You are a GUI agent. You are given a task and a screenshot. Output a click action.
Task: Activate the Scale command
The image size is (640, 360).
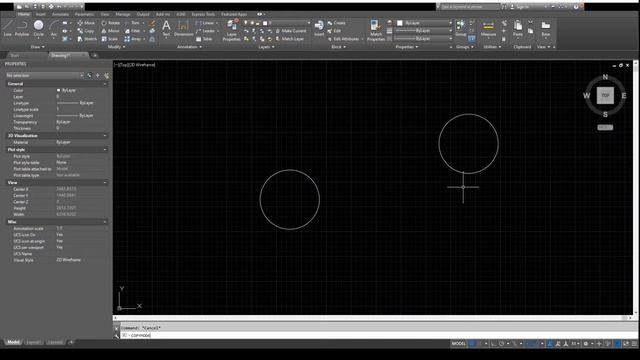pyautogui.click(x=109, y=39)
